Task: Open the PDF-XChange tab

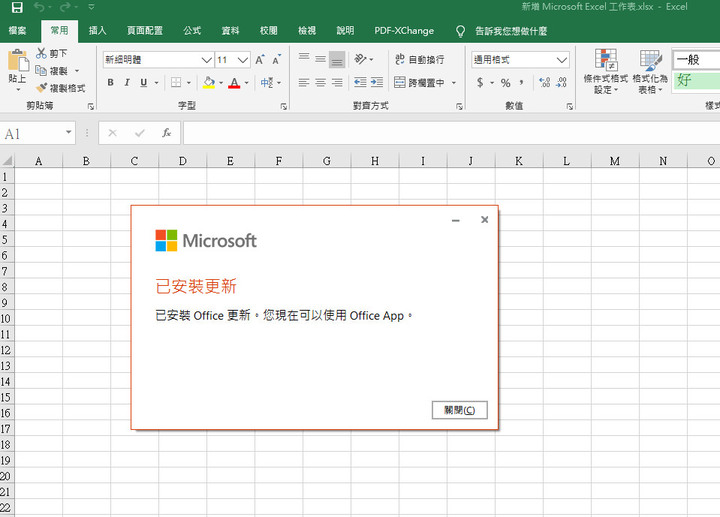Action: [x=404, y=31]
